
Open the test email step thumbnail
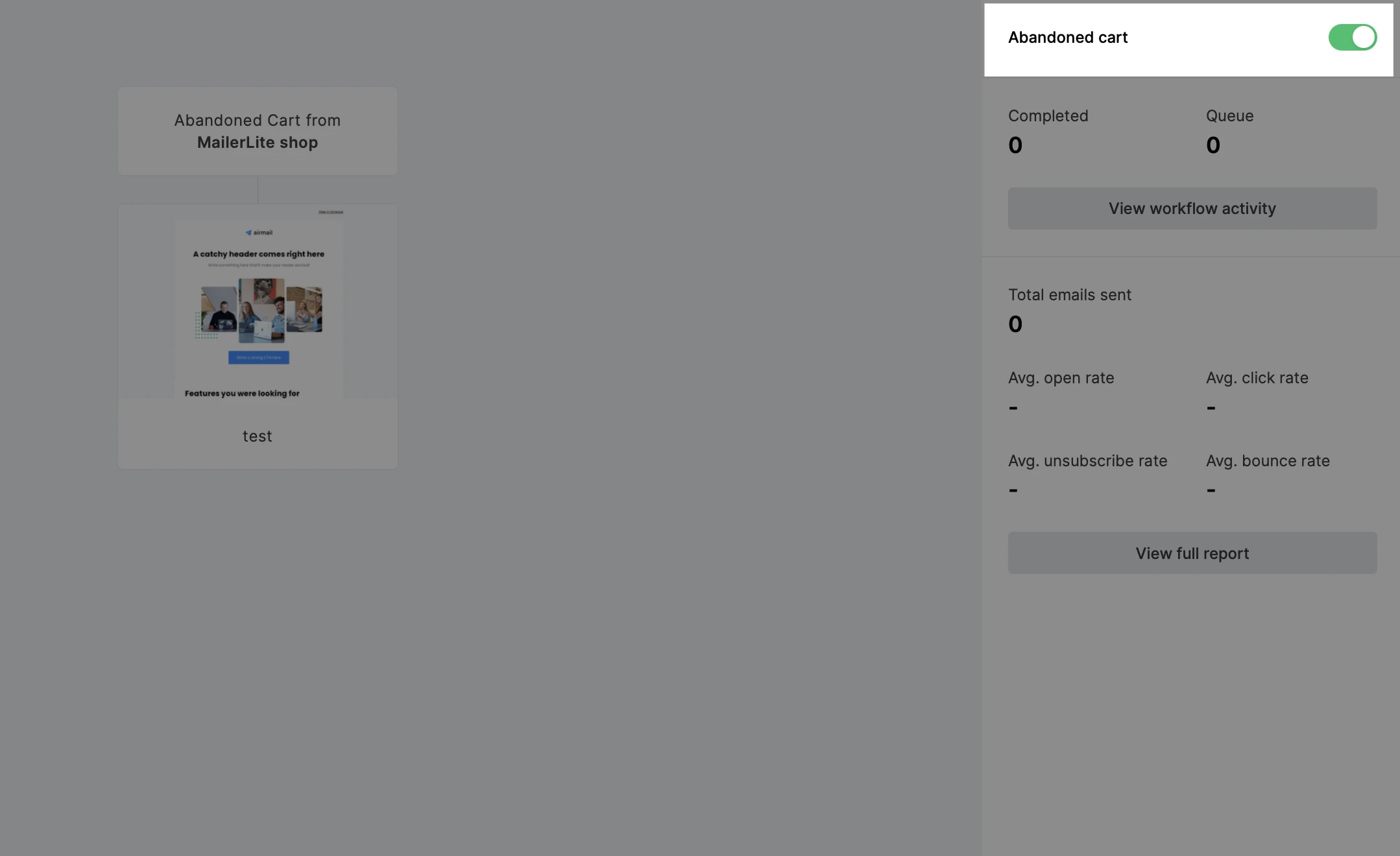coord(258,301)
